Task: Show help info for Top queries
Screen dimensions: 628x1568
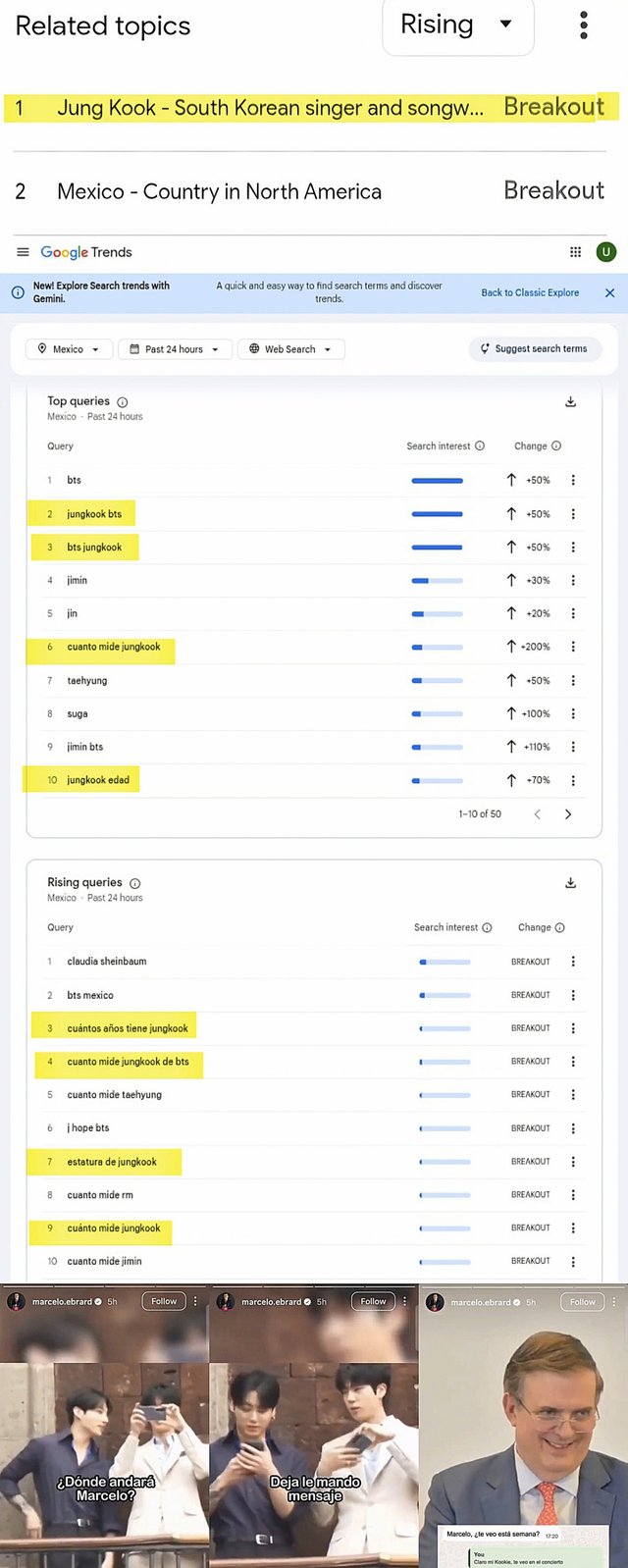Action: 123,402
